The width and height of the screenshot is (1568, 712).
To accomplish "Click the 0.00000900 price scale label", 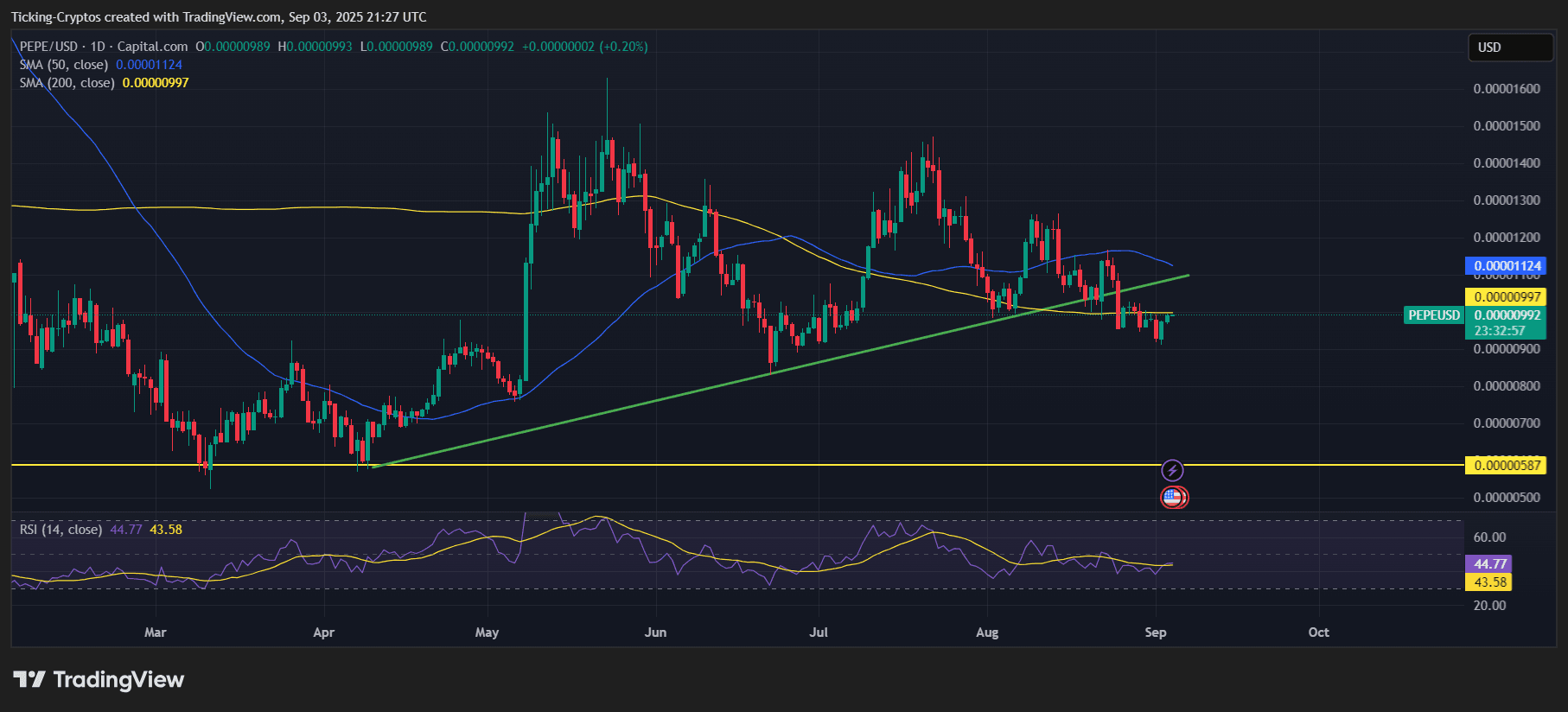I will (1507, 349).
